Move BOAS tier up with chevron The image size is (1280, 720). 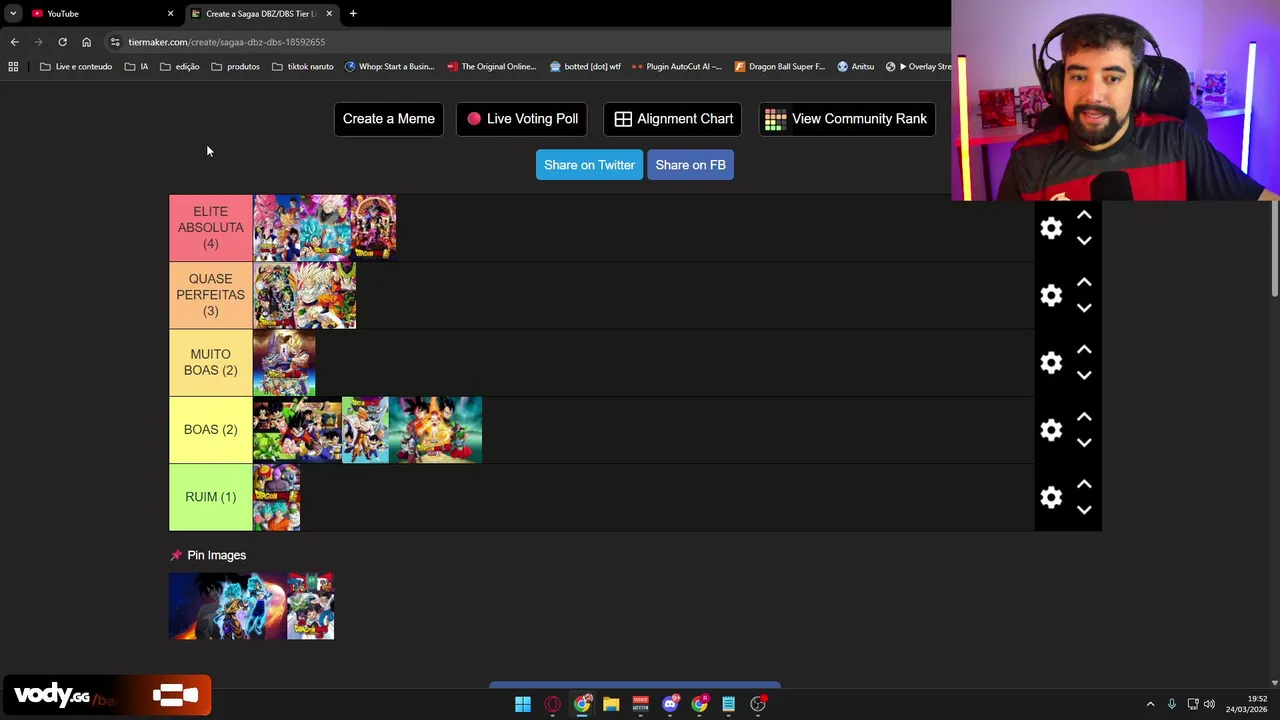[1084, 417]
